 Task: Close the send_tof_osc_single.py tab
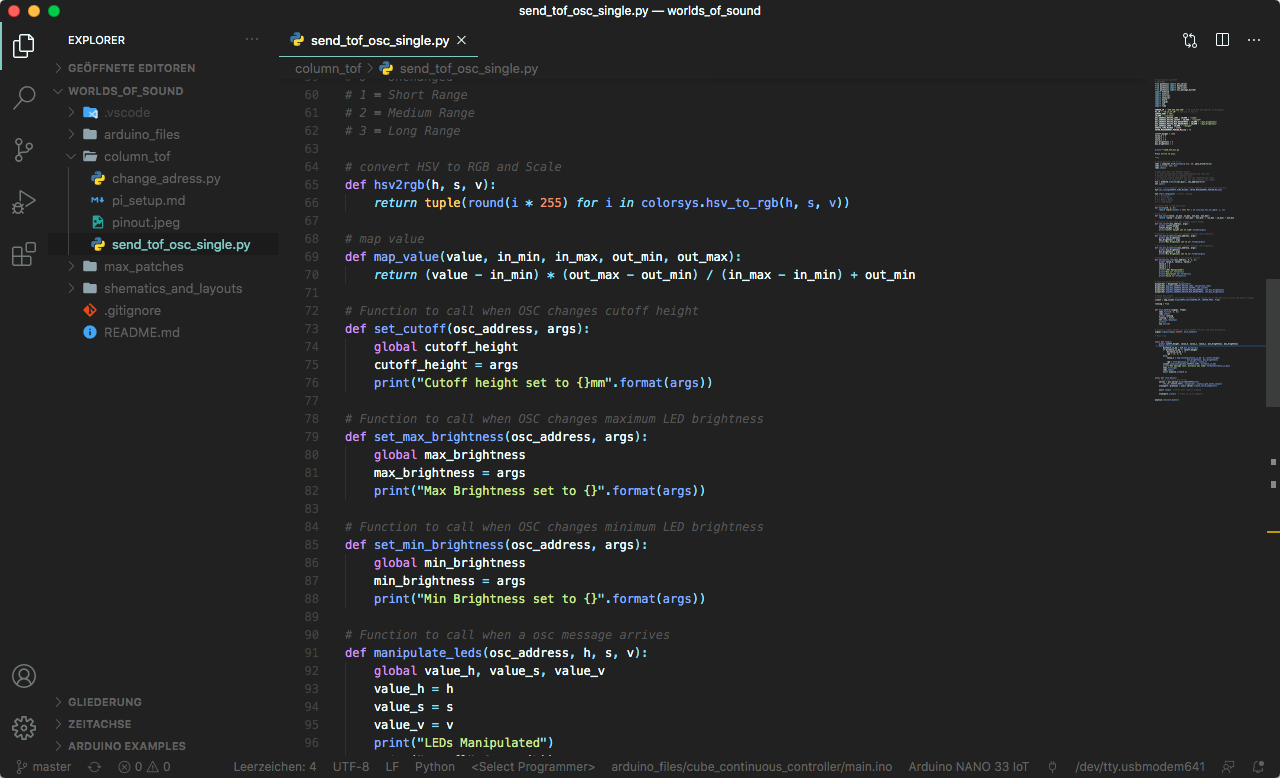[461, 41]
